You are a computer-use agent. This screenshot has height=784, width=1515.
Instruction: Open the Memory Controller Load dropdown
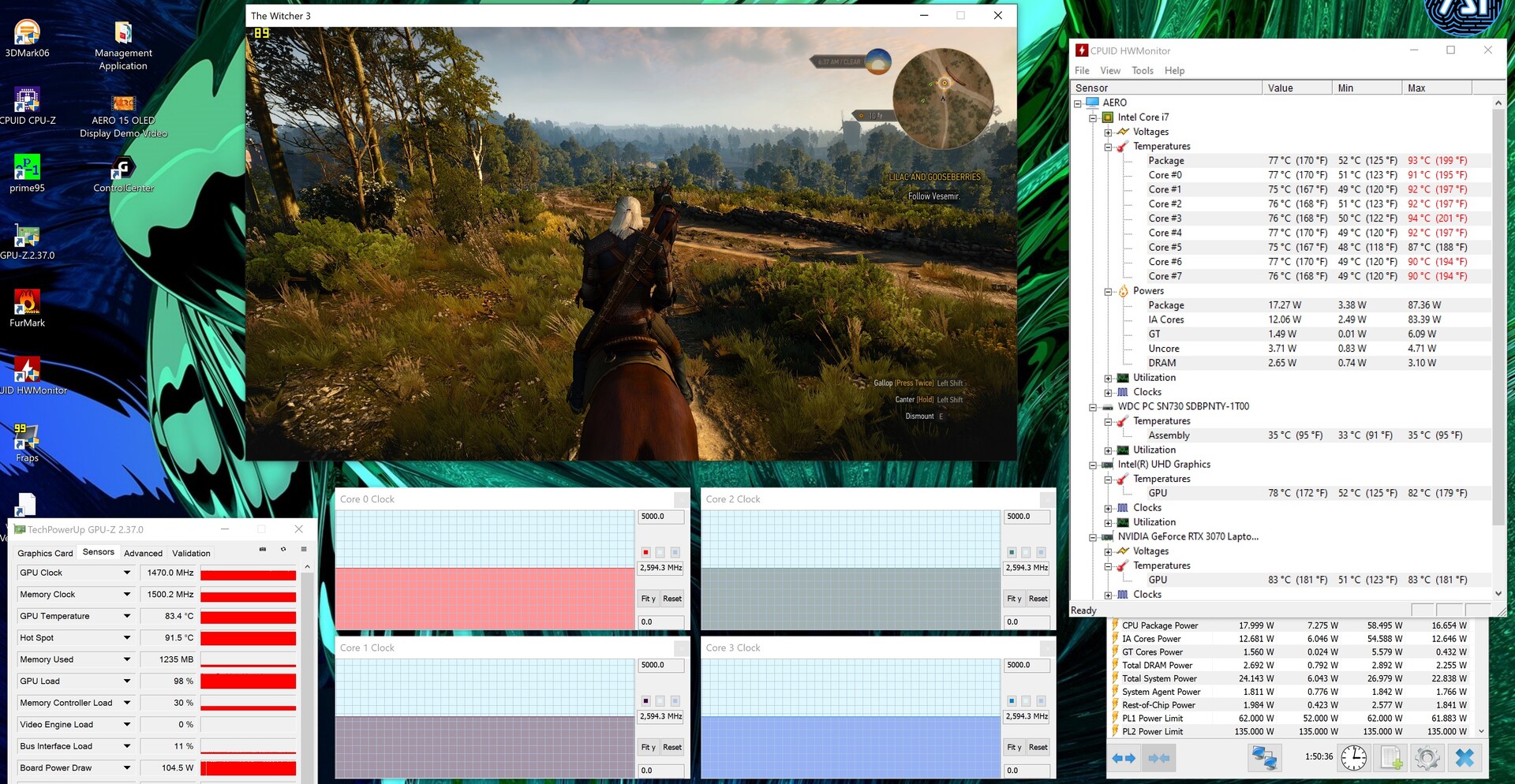pos(126,703)
